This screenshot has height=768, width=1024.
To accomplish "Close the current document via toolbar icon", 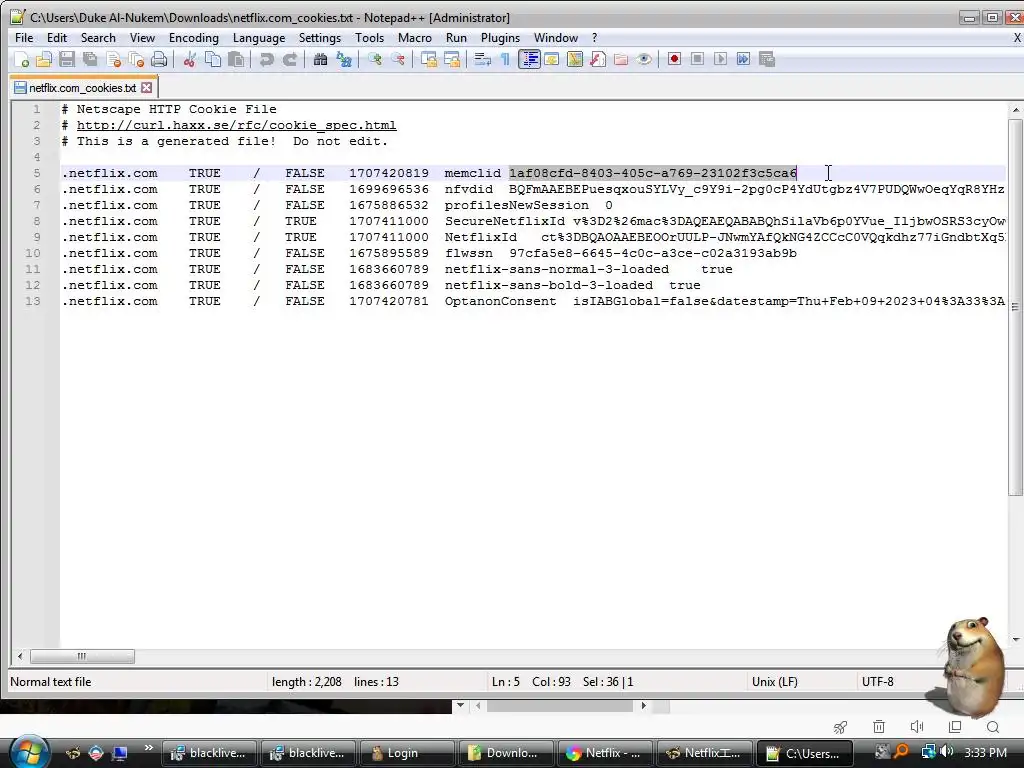I will (114, 59).
